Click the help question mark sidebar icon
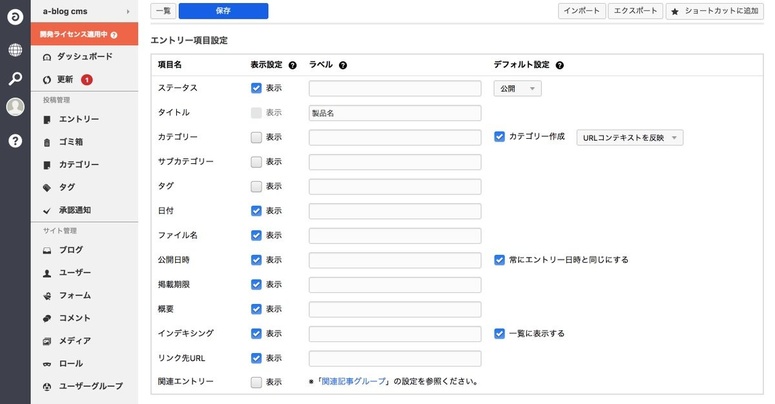 point(15,141)
